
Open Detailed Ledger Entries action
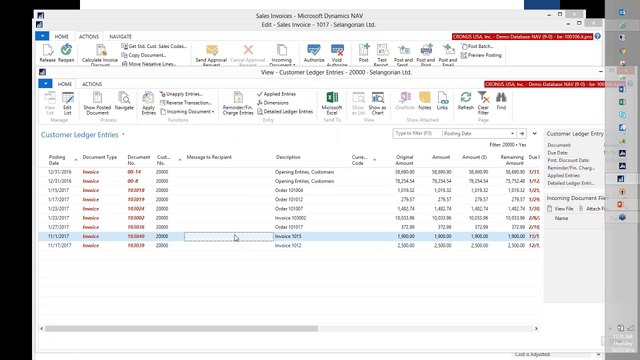coord(285,111)
